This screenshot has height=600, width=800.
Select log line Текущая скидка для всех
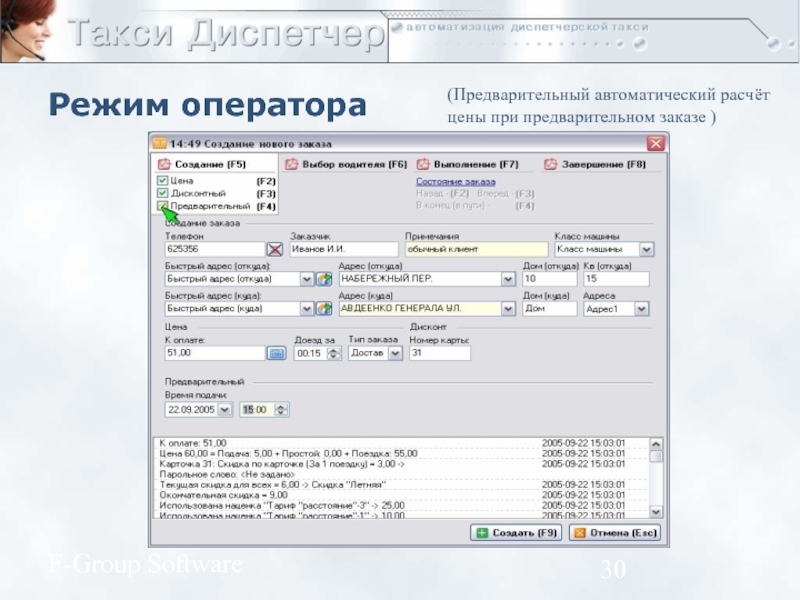point(401,485)
